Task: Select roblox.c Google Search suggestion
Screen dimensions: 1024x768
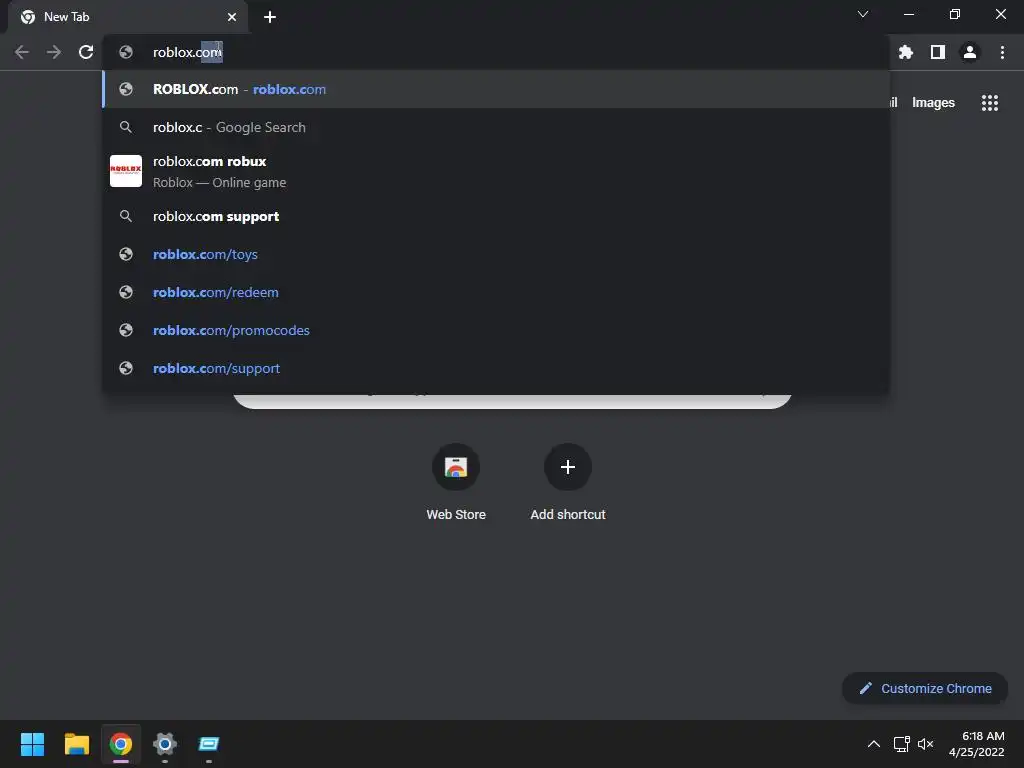Action: tap(496, 127)
